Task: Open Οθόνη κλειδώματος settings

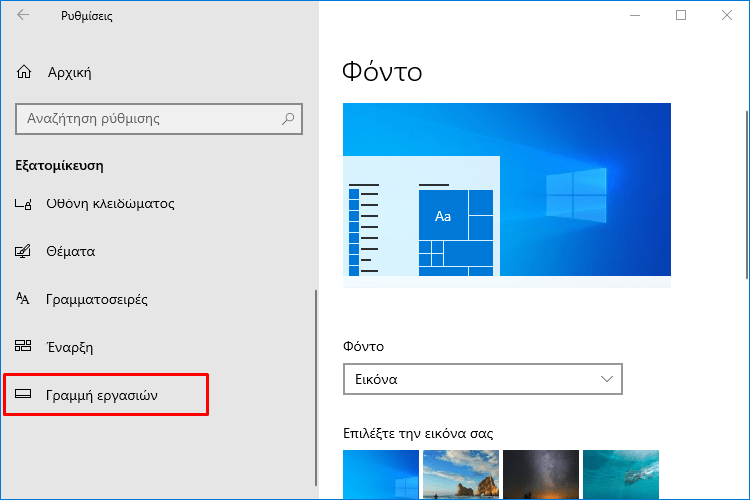Action: 110,204
